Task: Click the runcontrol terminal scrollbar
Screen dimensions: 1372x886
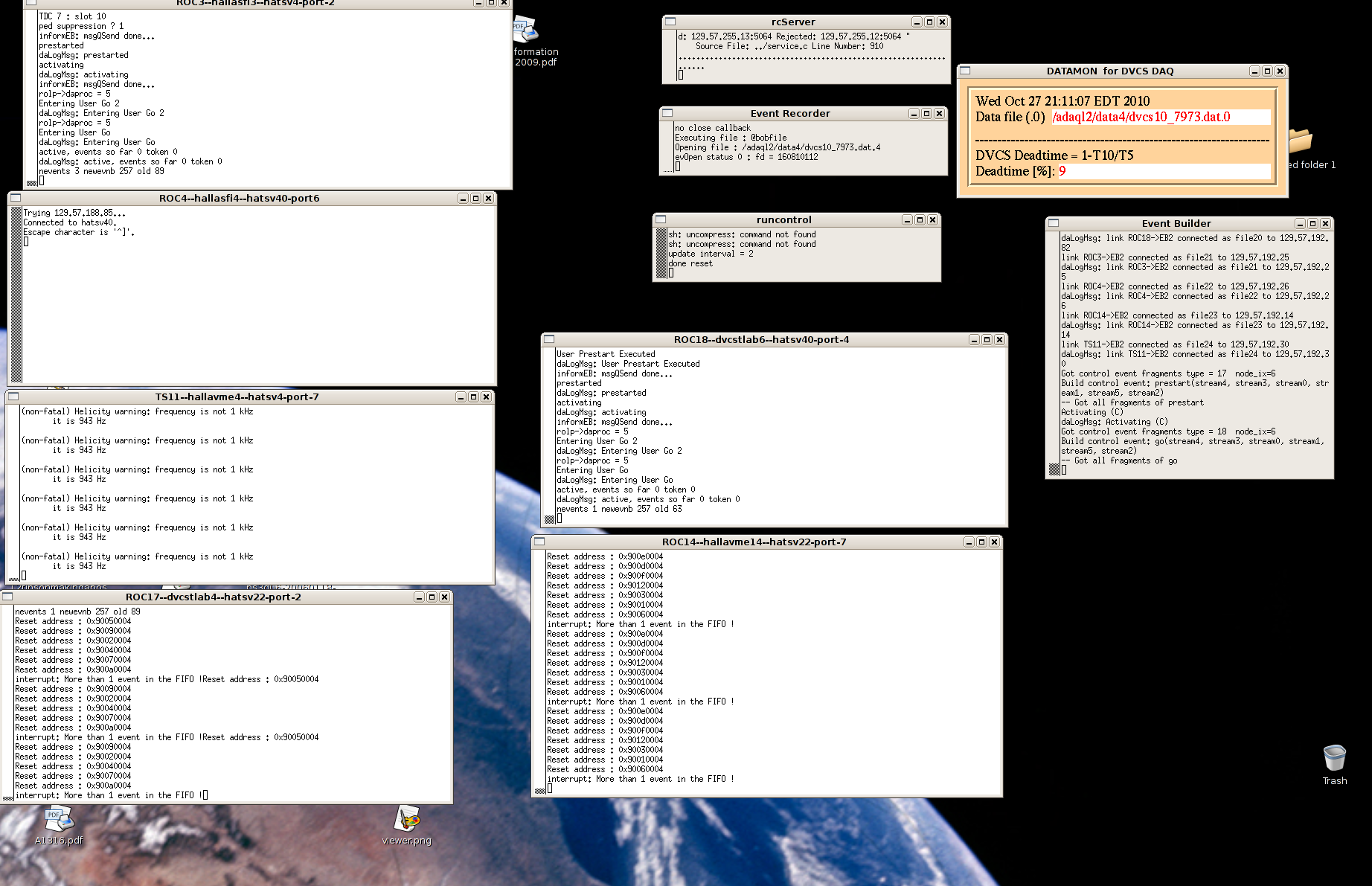Action: coord(661,254)
